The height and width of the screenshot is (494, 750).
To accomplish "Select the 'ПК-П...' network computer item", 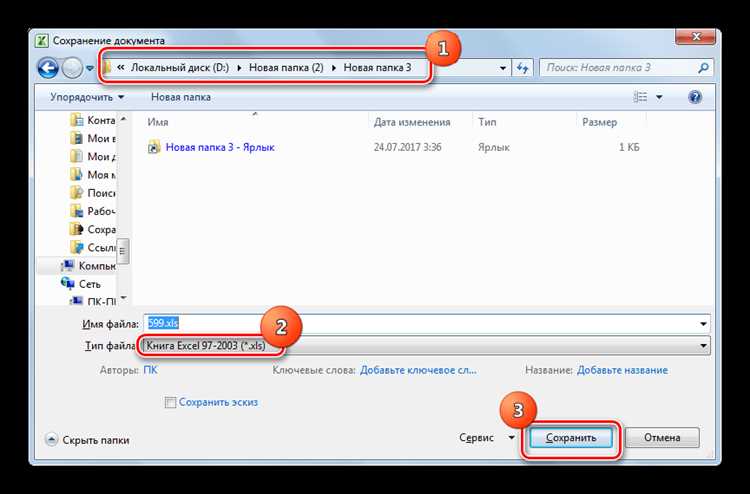I will tap(93, 302).
